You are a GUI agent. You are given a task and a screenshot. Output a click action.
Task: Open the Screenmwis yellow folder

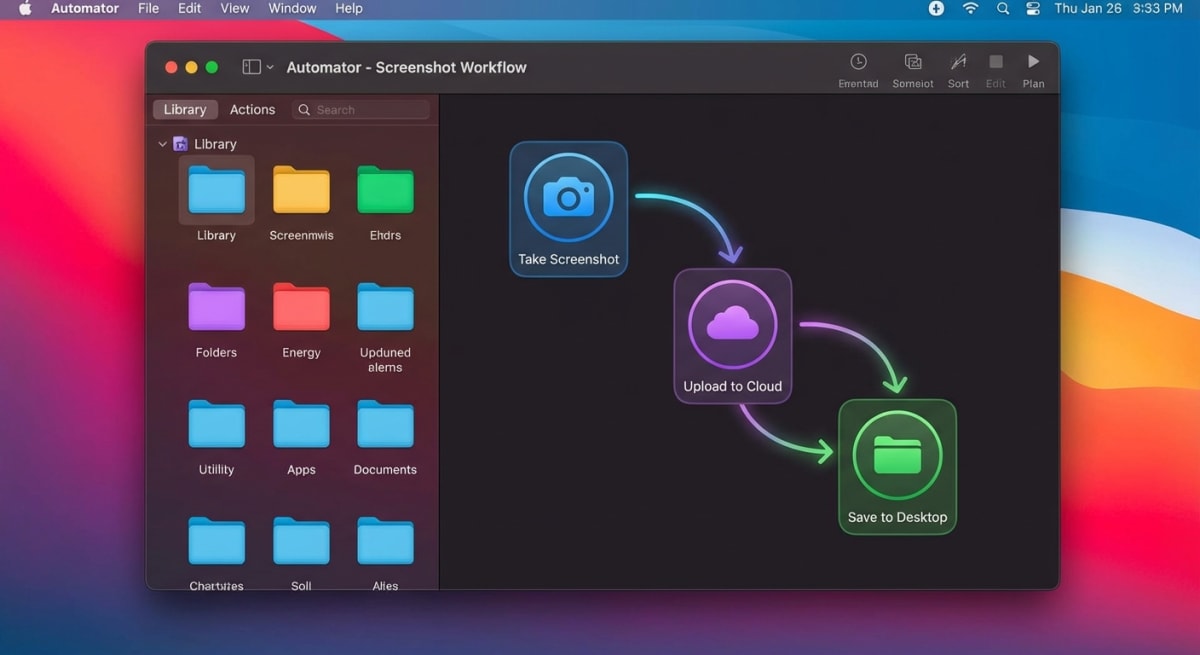(x=301, y=190)
